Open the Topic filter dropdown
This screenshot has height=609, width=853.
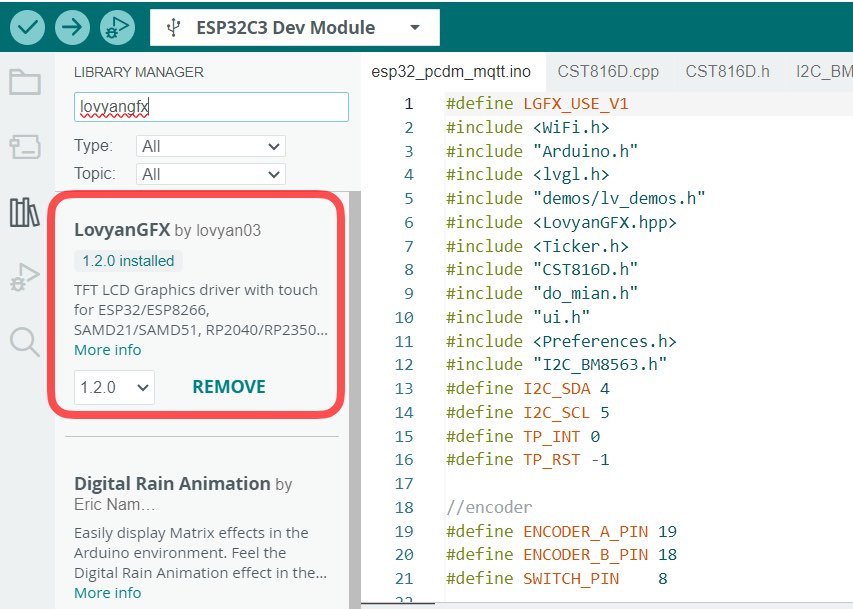pos(211,174)
